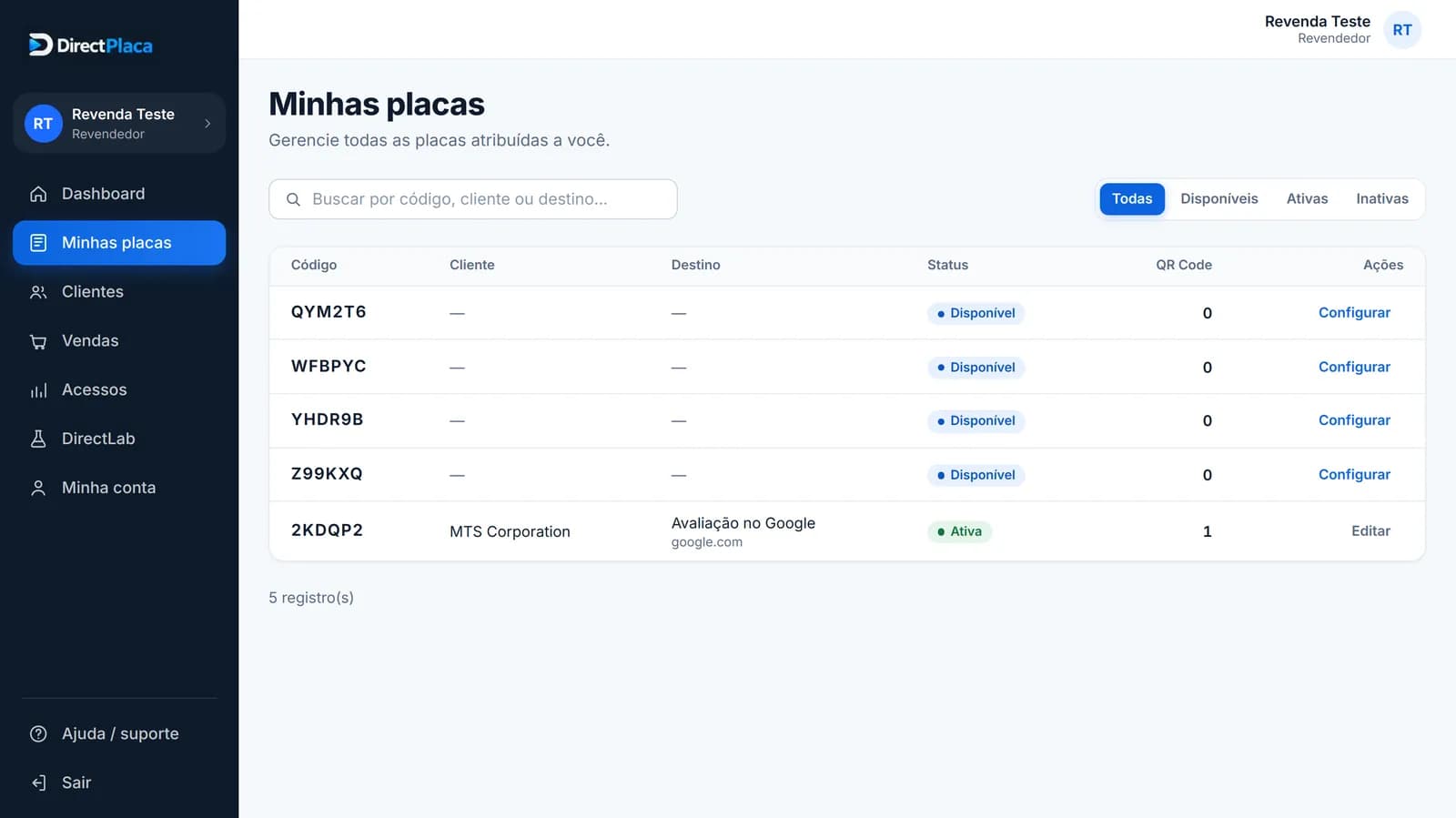Image resolution: width=1456 pixels, height=818 pixels.
Task: Select the Ativas filter tab
Action: (x=1307, y=198)
